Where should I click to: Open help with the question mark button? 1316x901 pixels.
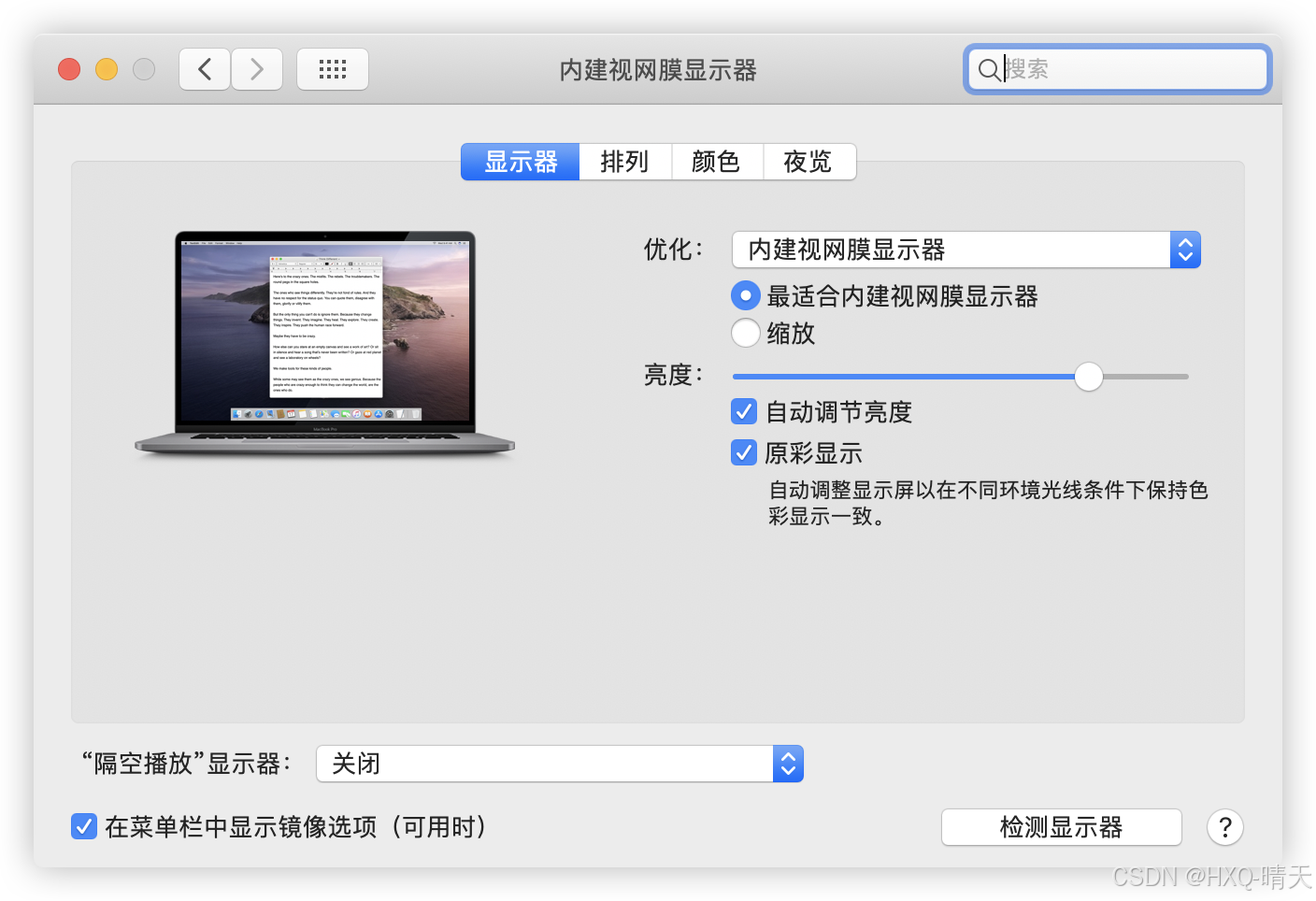(1225, 827)
